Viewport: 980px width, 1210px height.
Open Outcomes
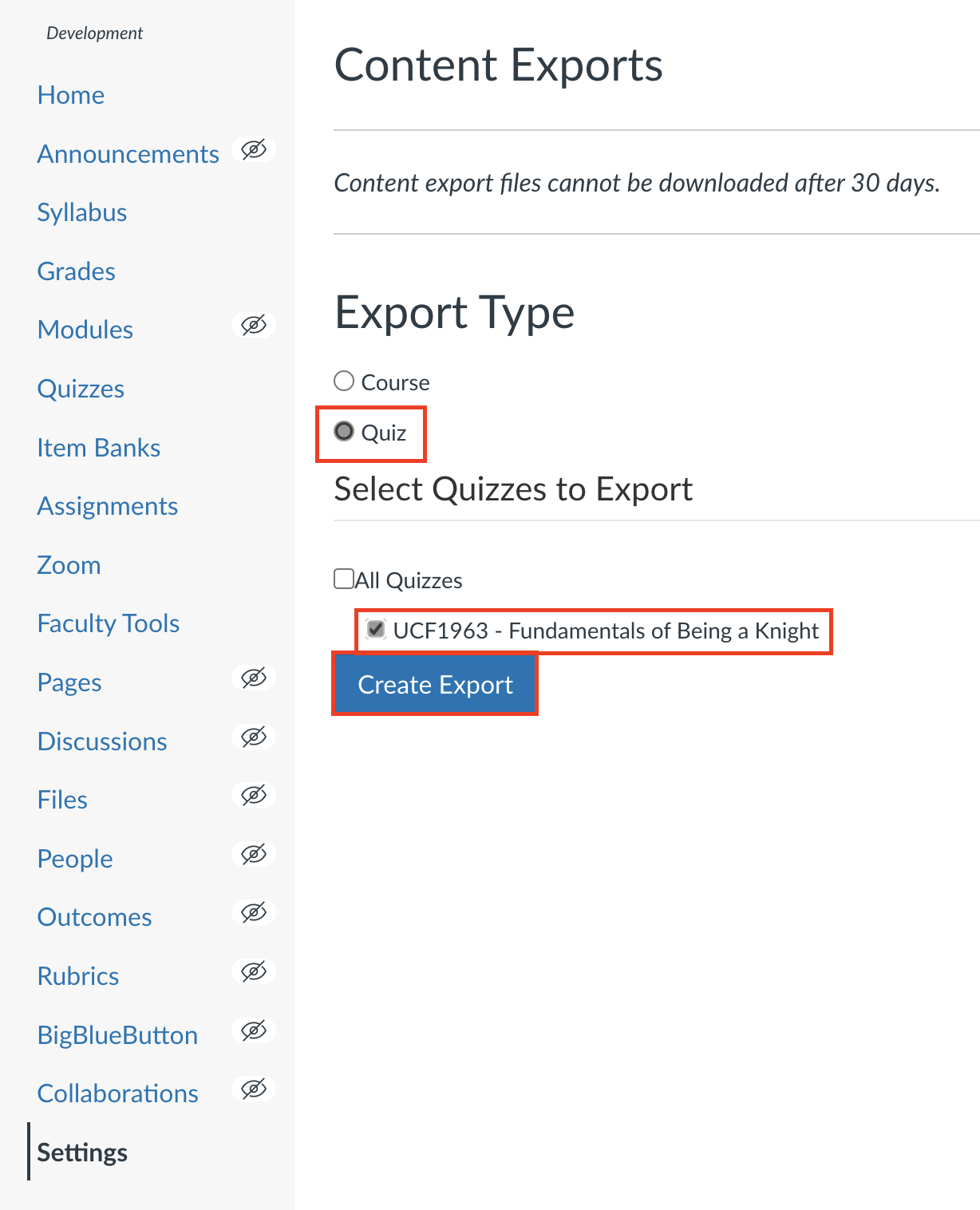(94, 917)
